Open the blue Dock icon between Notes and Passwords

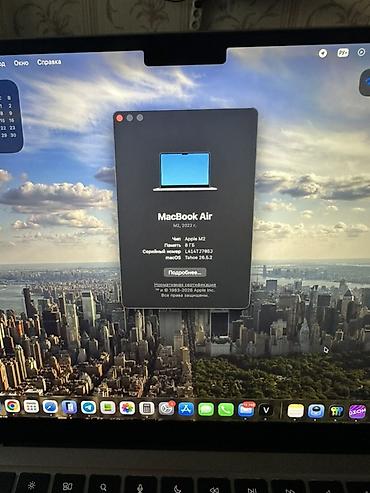(316, 411)
